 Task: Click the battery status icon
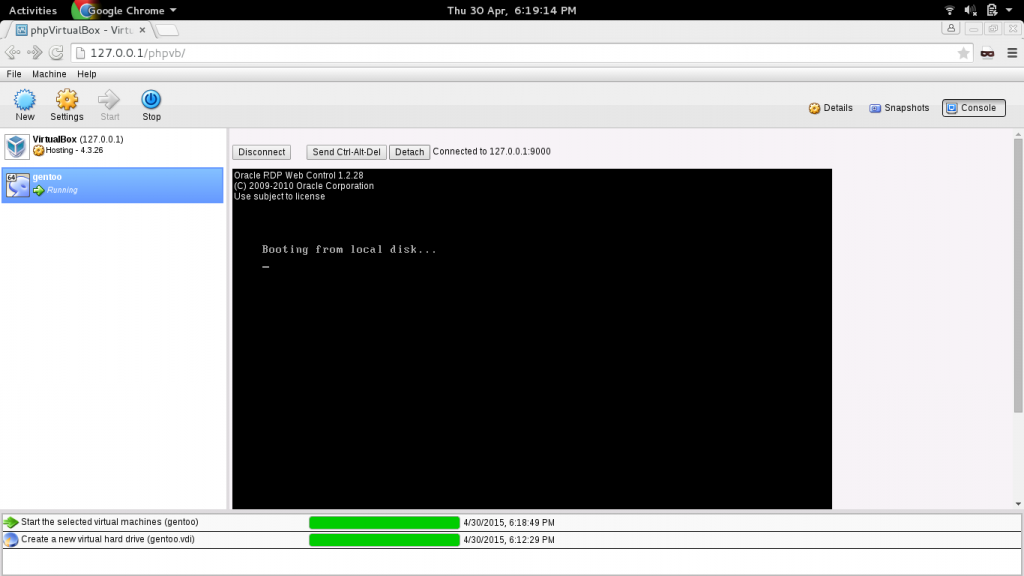coord(992,10)
